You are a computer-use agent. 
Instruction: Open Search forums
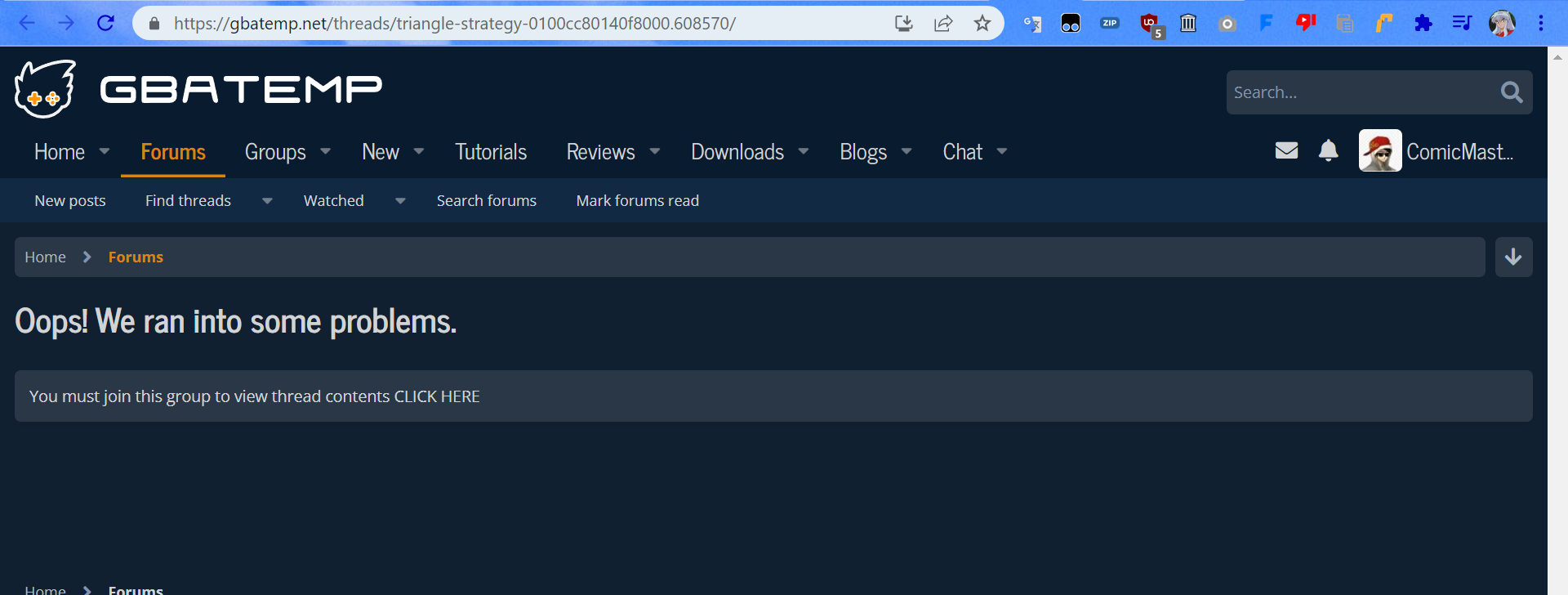coord(487,201)
